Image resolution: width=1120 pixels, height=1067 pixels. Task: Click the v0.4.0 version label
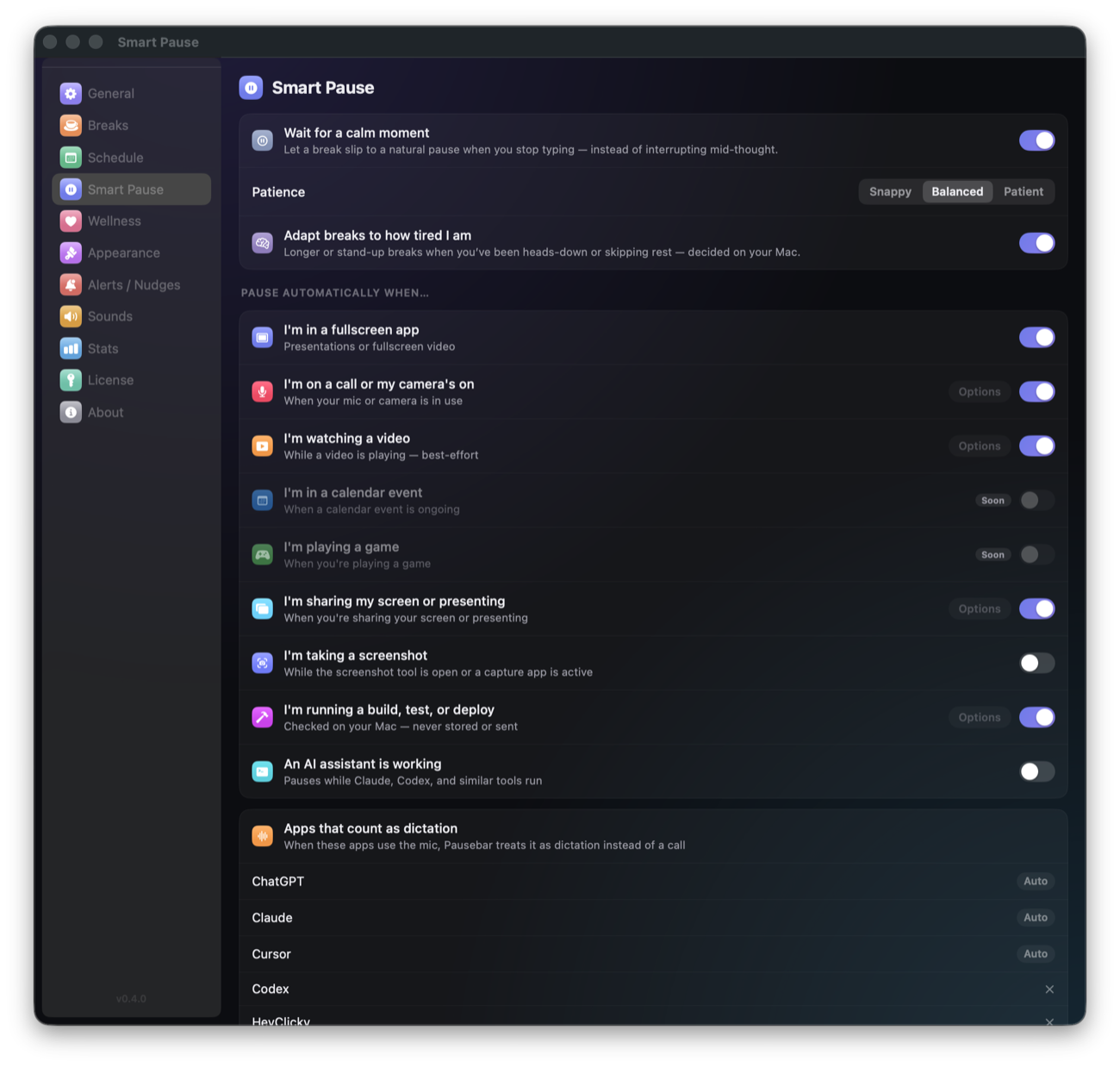tap(131, 998)
